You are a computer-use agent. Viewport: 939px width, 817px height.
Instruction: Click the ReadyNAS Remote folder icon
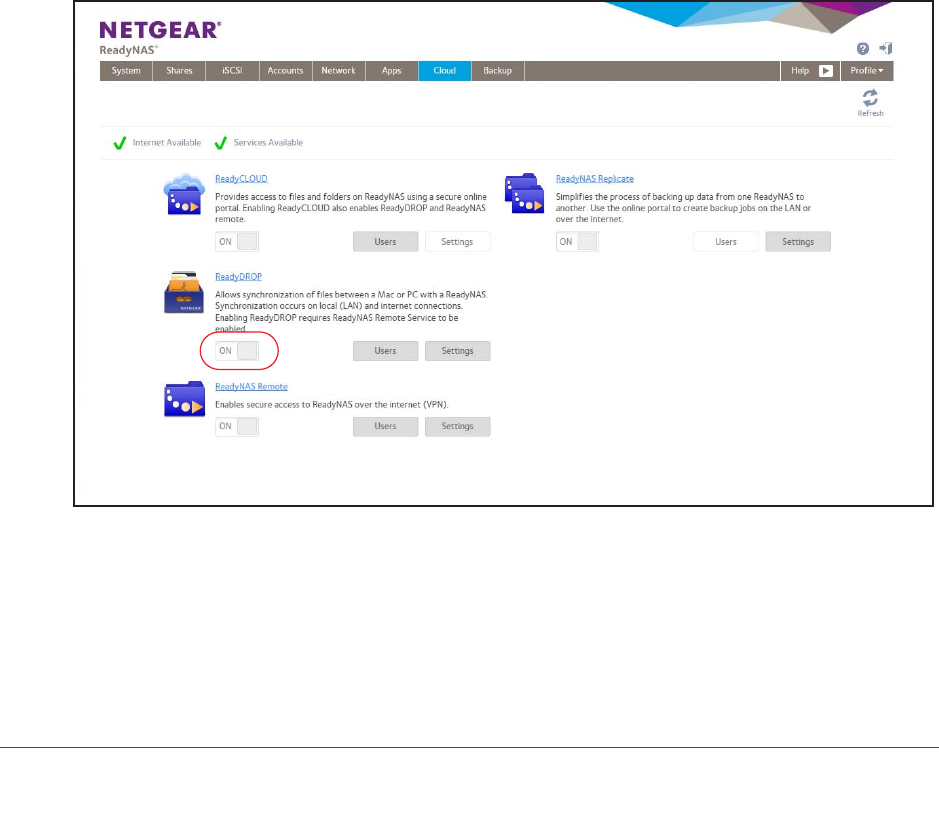pyautogui.click(x=184, y=399)
